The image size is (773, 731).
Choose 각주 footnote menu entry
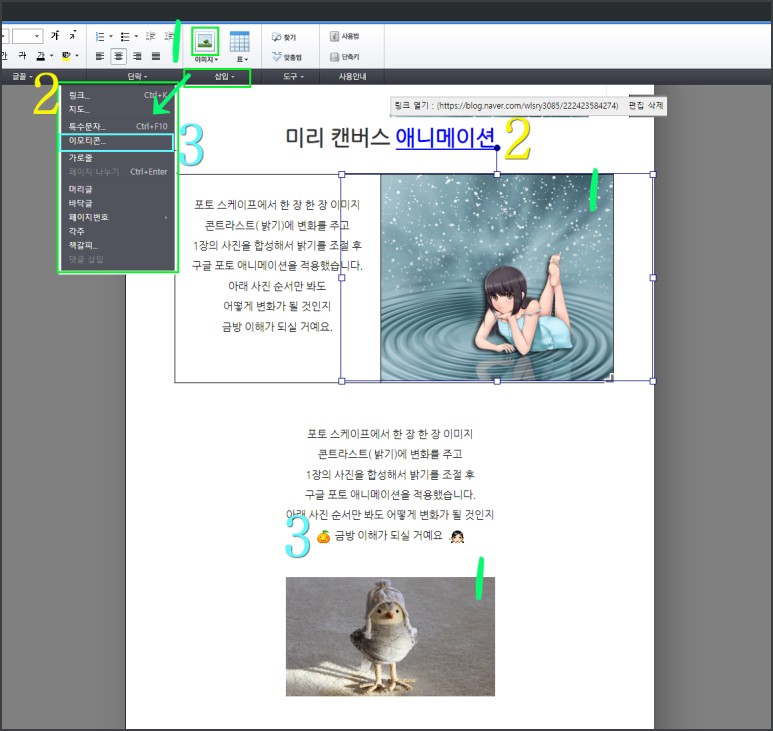point(117,231)
